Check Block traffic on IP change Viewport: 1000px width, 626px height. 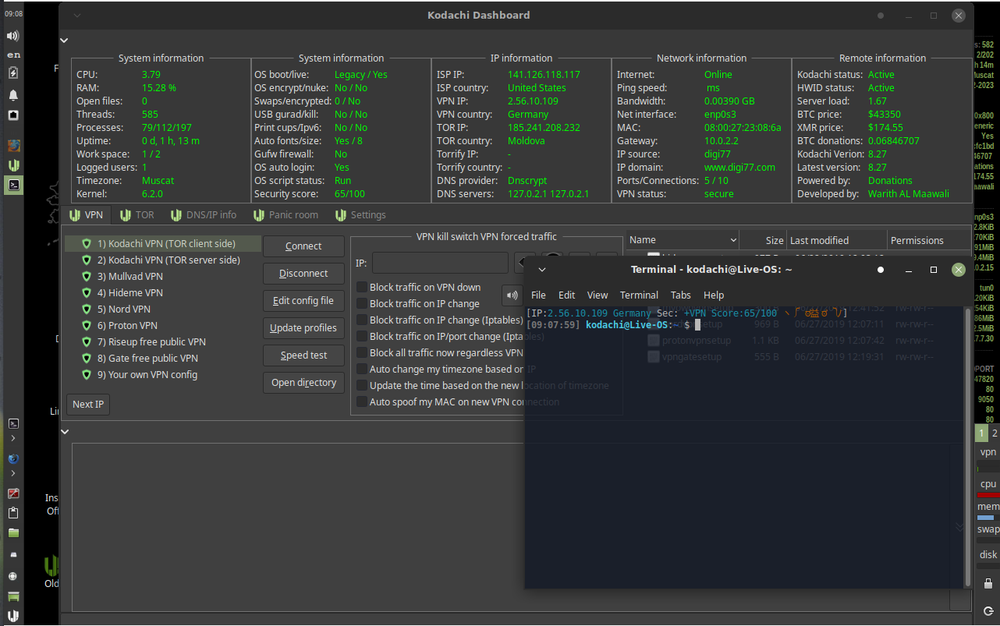click(362, 304)
